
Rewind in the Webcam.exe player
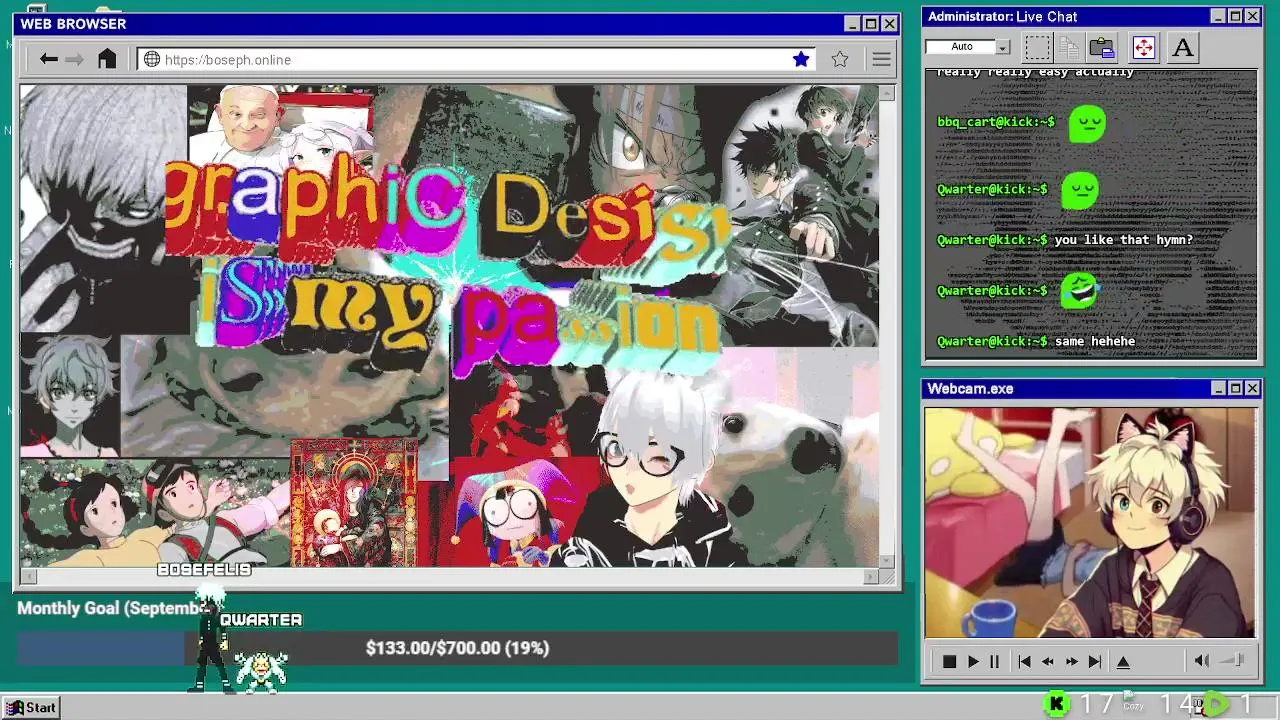1048,661
